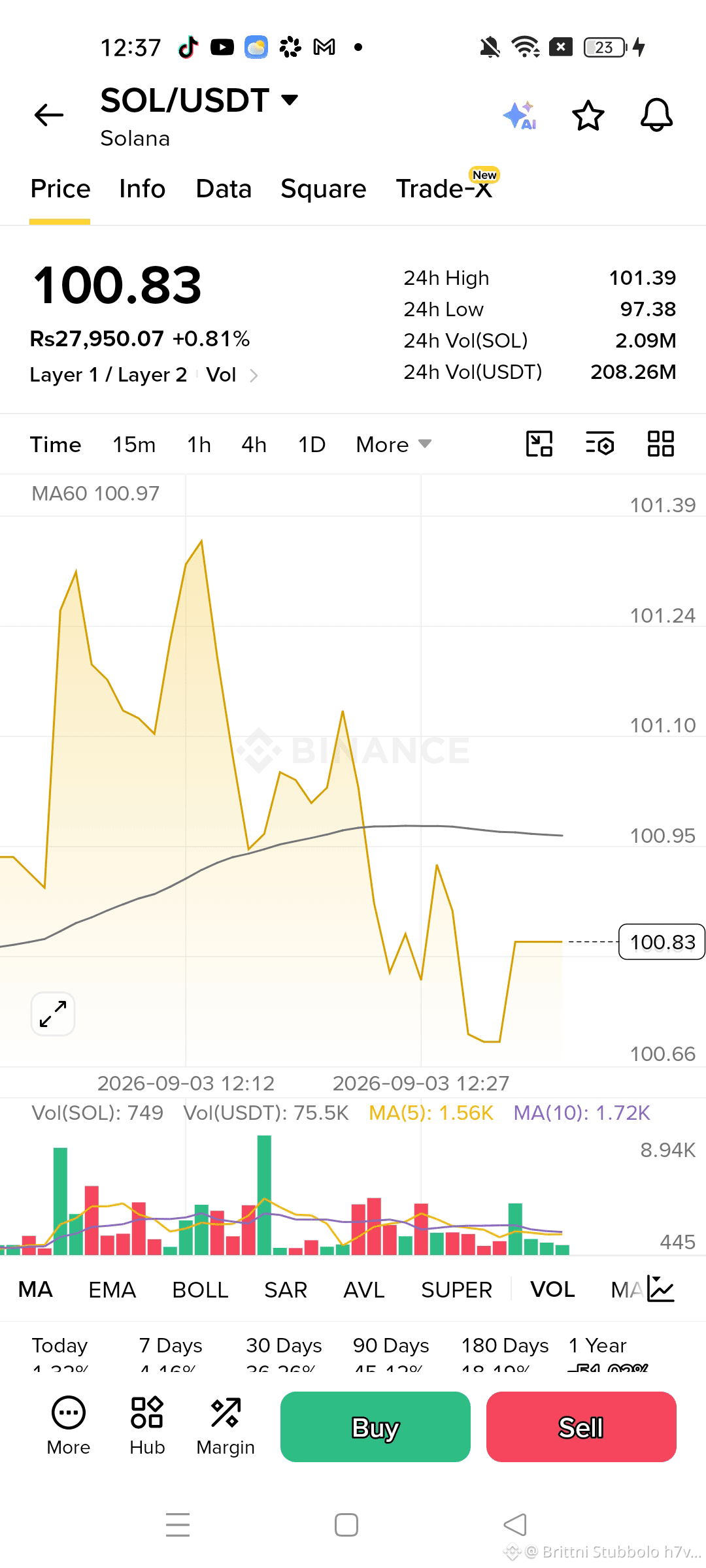Image resolution: width=706 pixels, height=1568 pixels.
Task: Tap the green Buy button
Action: 375,1427
